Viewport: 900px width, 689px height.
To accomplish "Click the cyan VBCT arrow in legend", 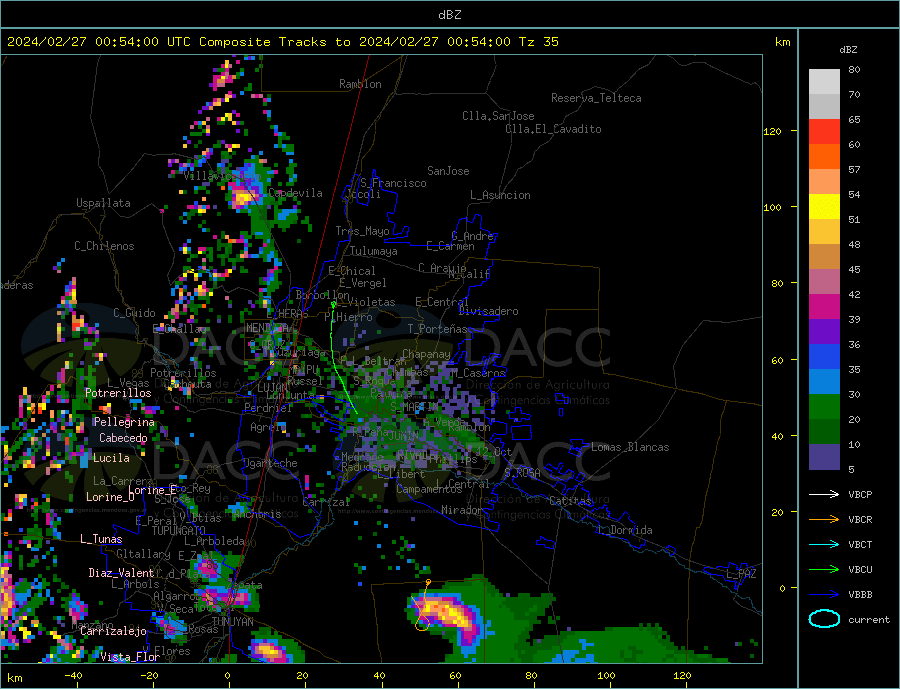I will pyautogui.click(x=824, y=544).
